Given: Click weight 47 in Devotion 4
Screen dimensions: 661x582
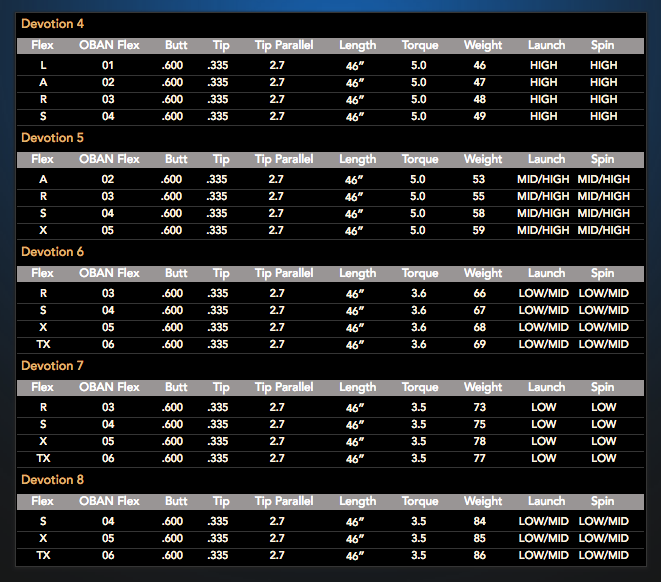Looking at the screenshot, I should pos(479,82).
